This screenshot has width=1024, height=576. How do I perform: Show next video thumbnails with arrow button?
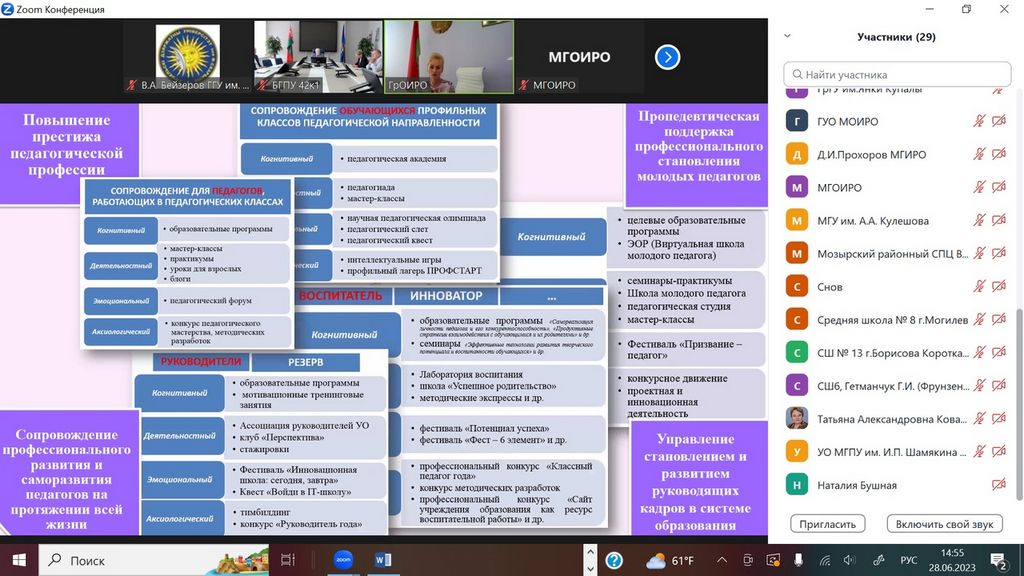[x=667, y=58]
